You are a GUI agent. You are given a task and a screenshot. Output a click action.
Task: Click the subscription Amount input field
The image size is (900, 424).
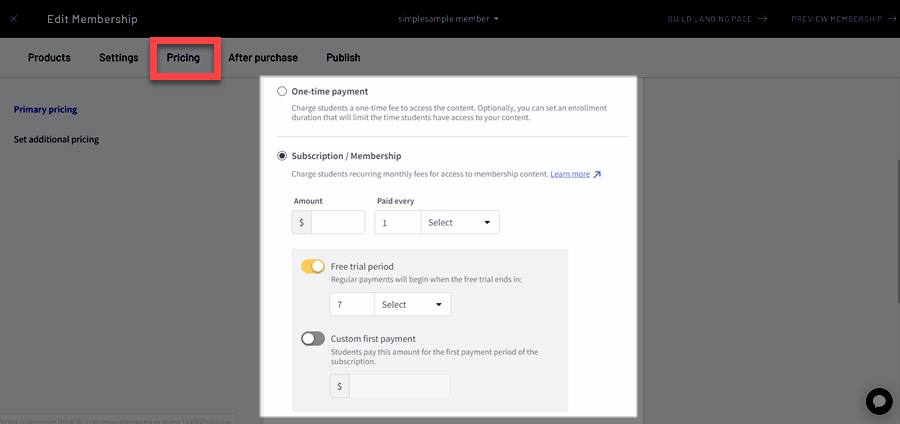[x=338, y=222]
